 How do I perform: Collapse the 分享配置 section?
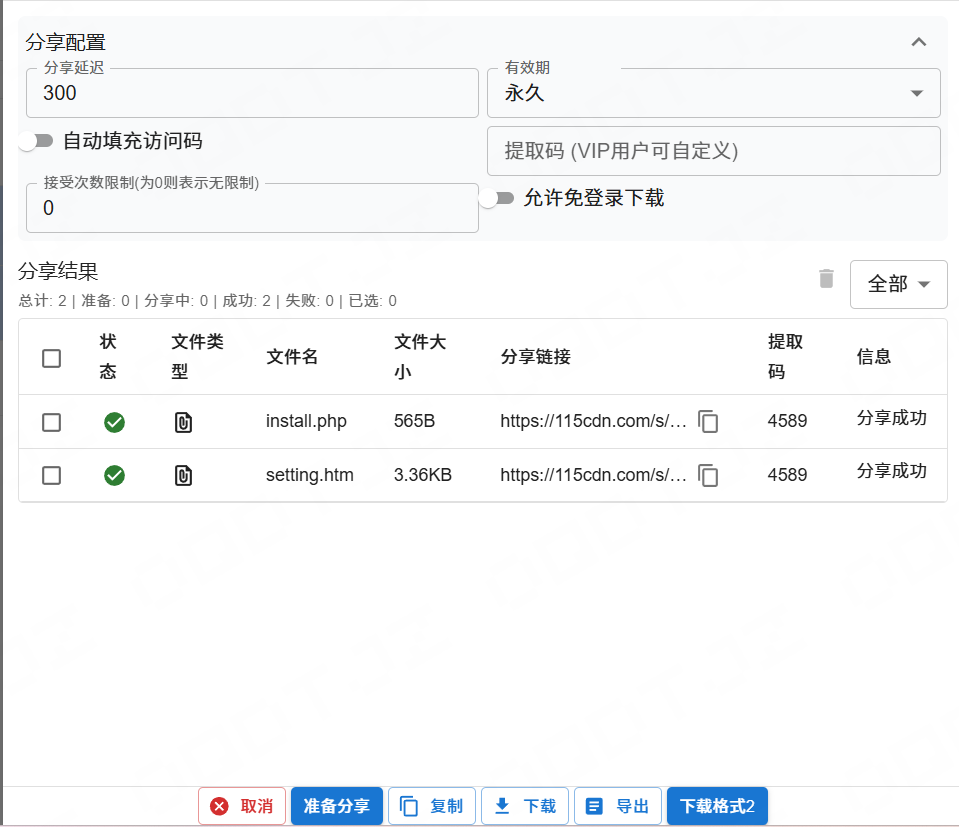918,42
